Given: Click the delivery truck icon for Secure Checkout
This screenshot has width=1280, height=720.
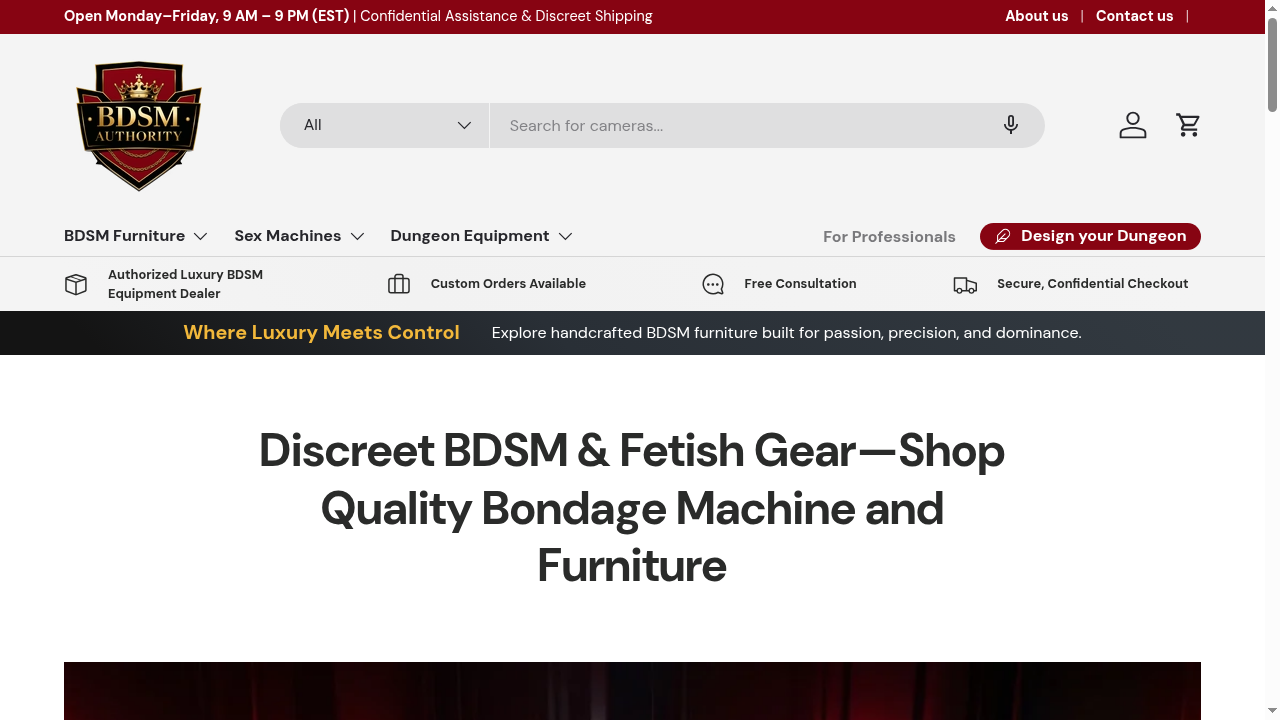Looking at the screenshot, I should click(965, 284).
